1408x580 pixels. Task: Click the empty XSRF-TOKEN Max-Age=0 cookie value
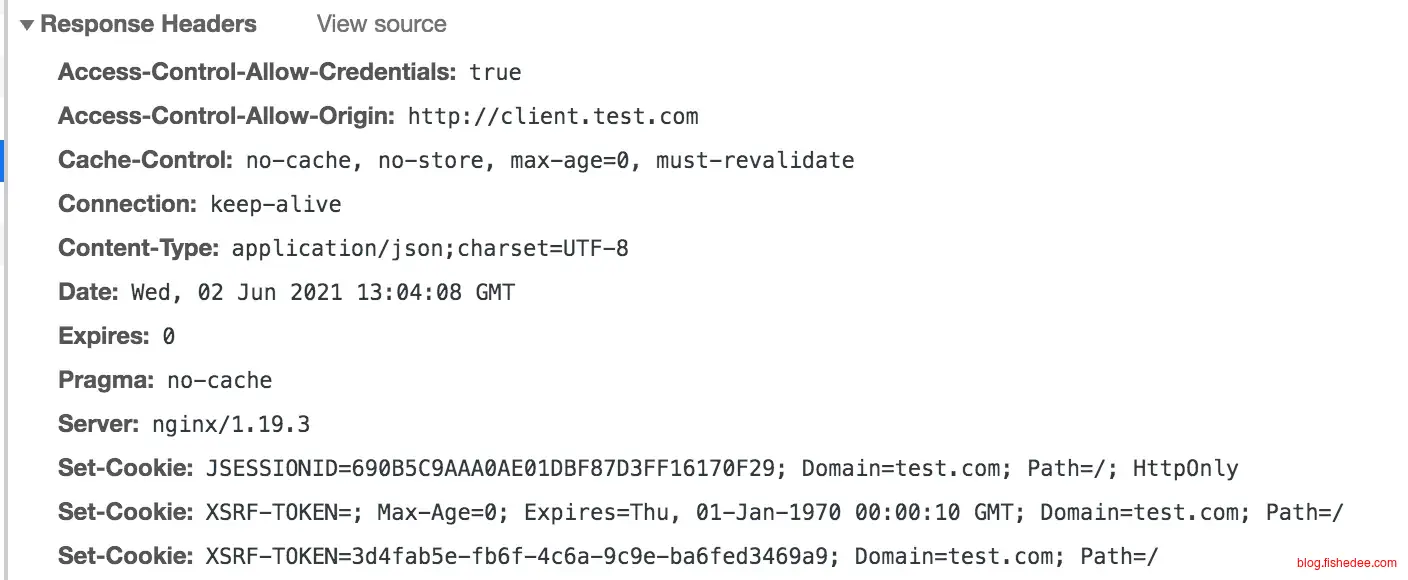click(774, 512)
